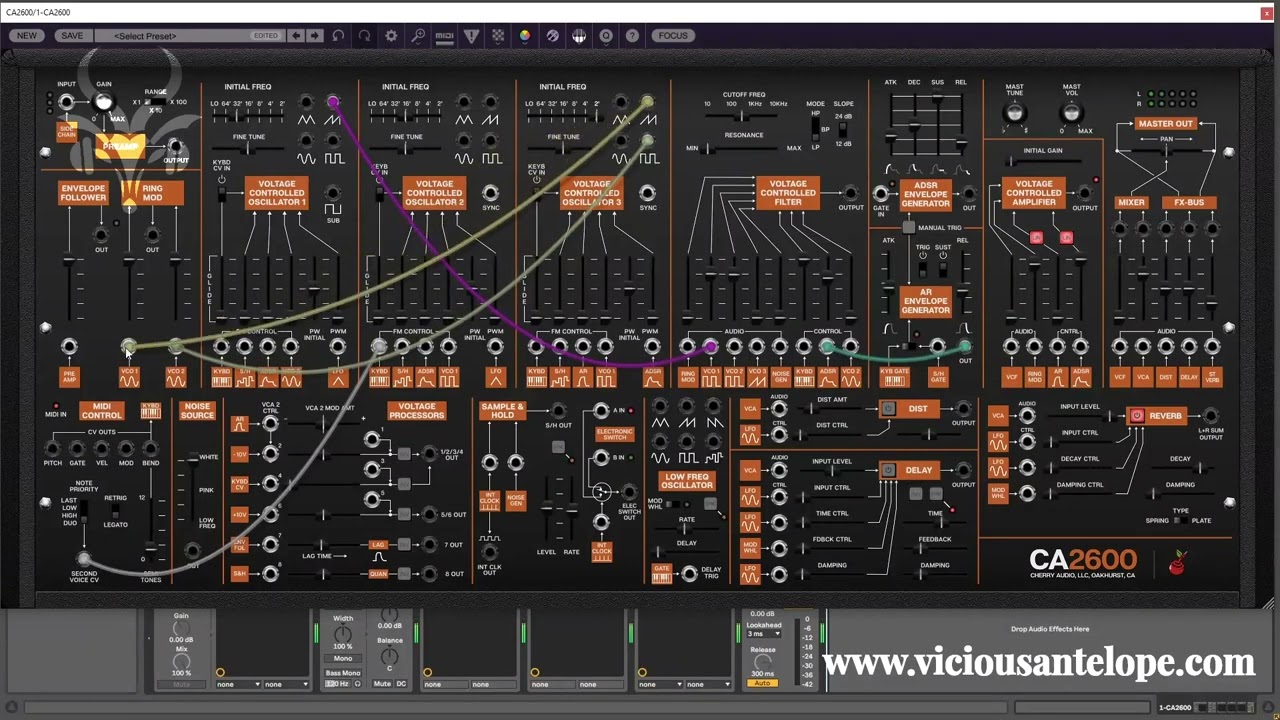Toggle the Reverb SPRING/PLATE type switch

[1181, 521]
